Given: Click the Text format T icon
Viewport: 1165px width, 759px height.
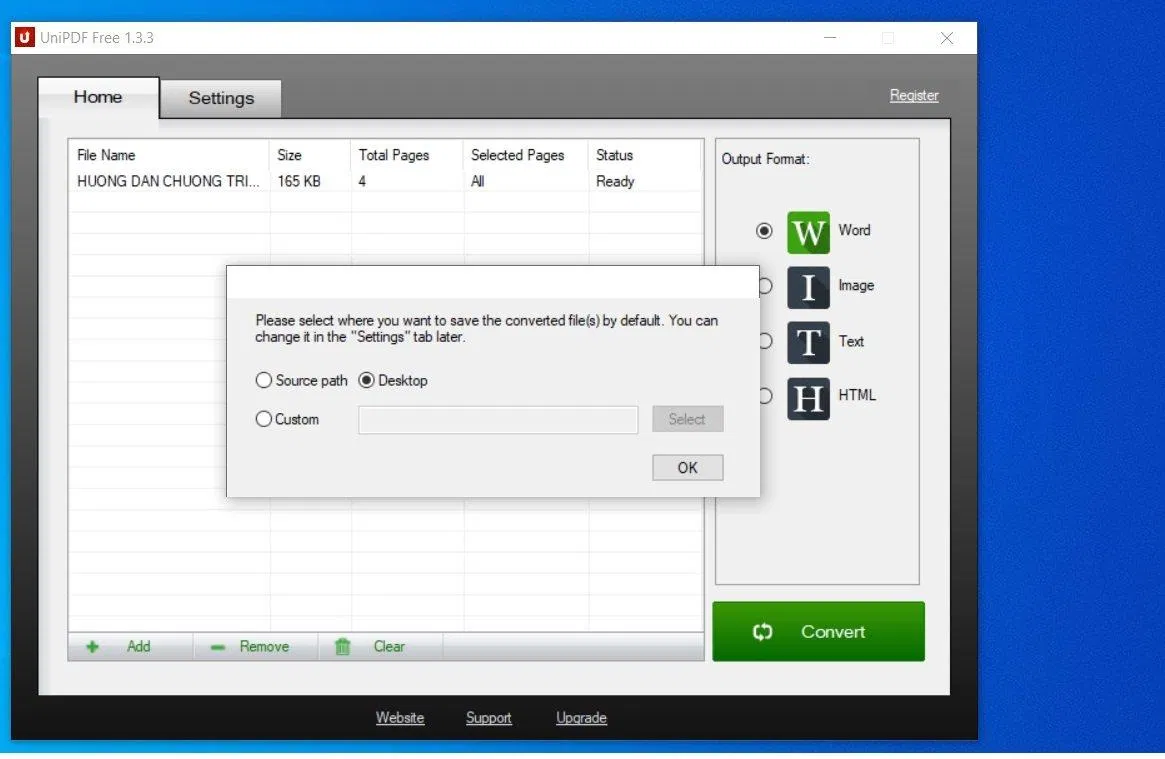Looking at the screenshot, I should tap(808, 342).
